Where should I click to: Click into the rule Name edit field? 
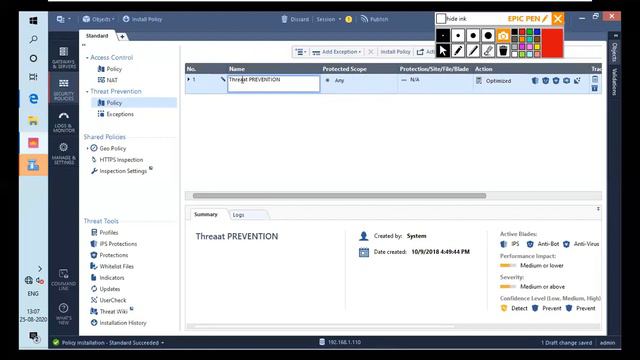click(273, 84)
